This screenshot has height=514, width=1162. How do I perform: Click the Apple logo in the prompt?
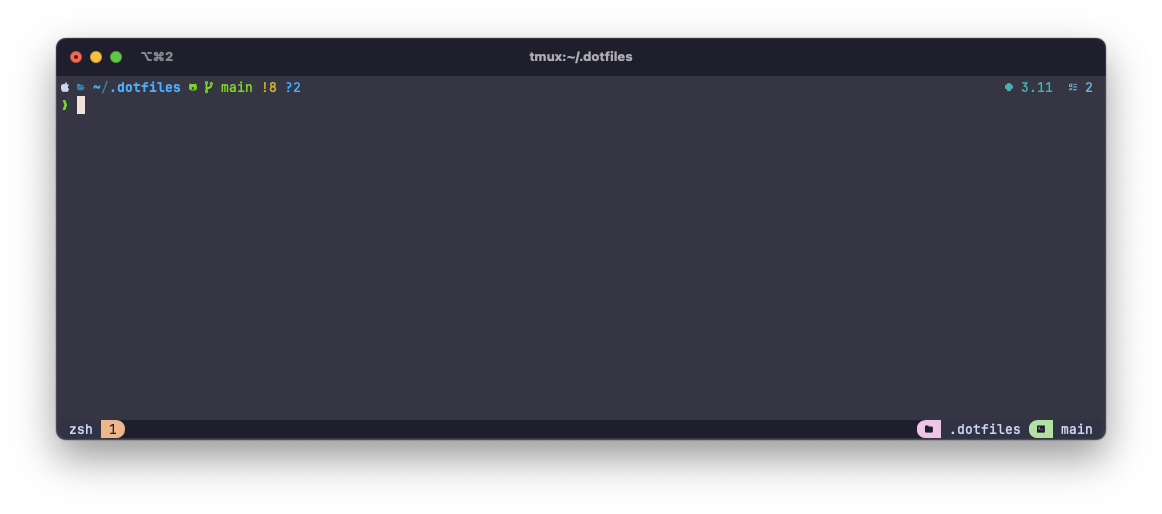[65, 87]
